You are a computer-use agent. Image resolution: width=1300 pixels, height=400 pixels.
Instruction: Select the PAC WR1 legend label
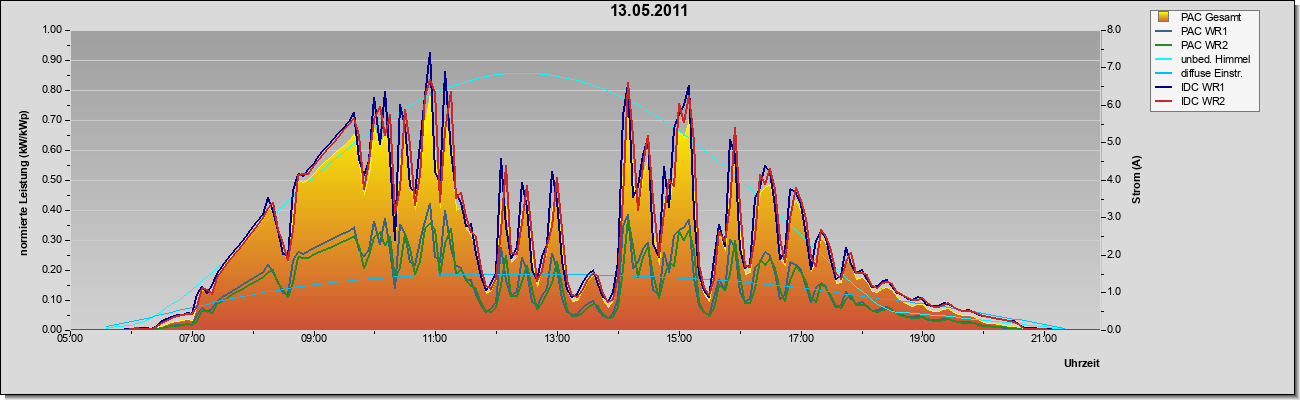click(x=1205, y=31)
